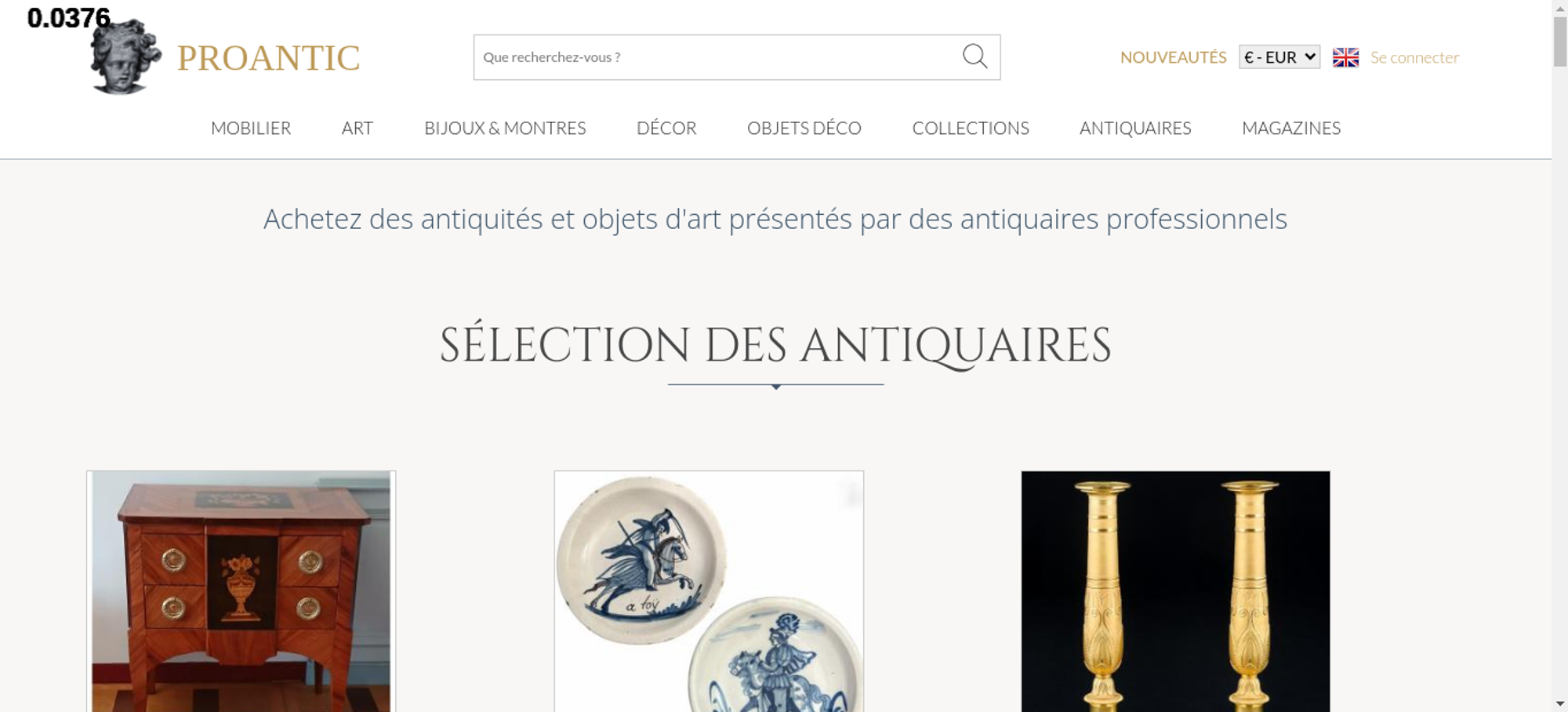Open the MAGAZINES menu
This screenshot has width=1568, height=712.
(x=1291, y=128)
